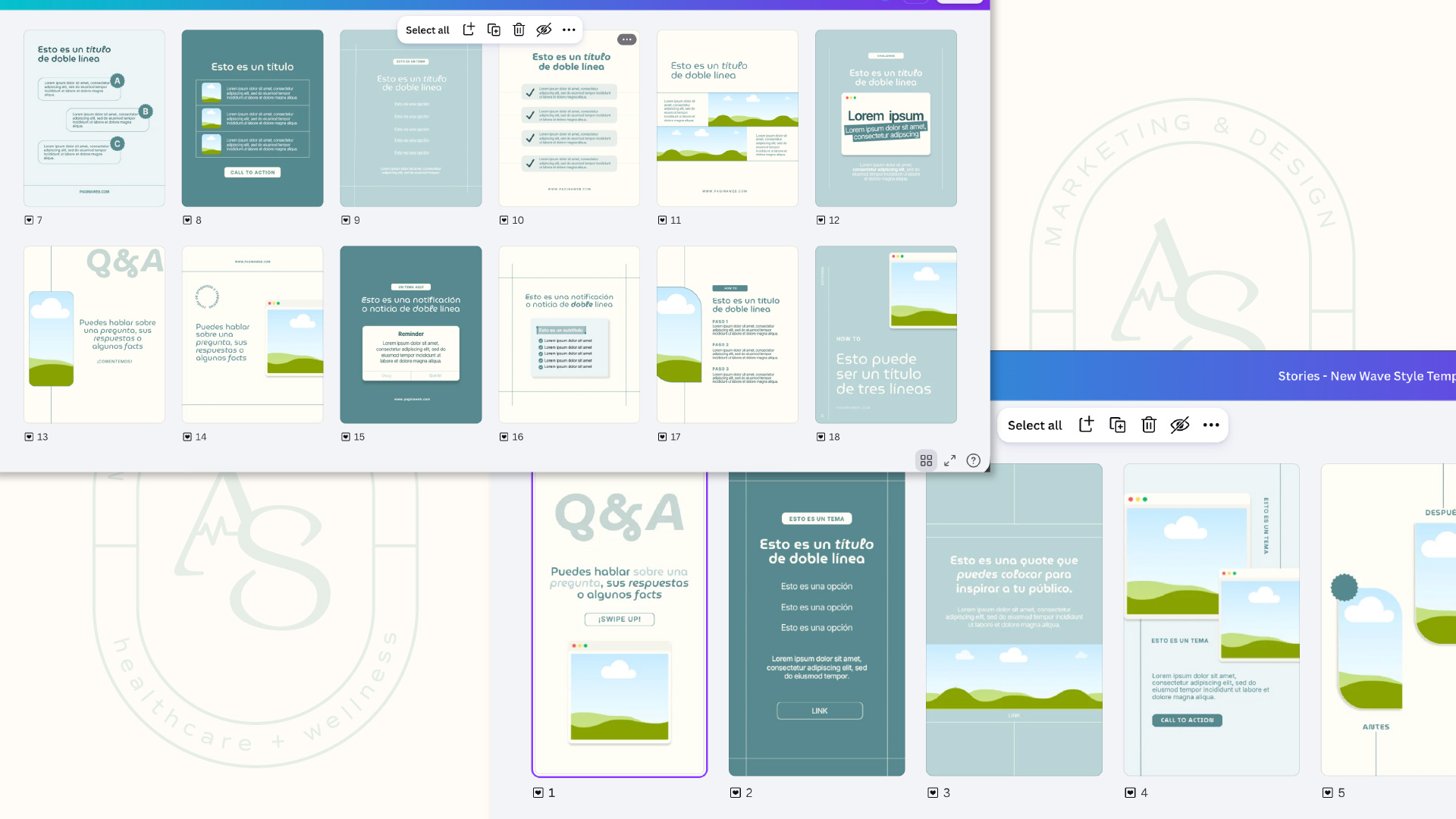Select Stories page 1 Q&A thumbnail
Screen dimensions: 1456x819
(x=620, y=623)
